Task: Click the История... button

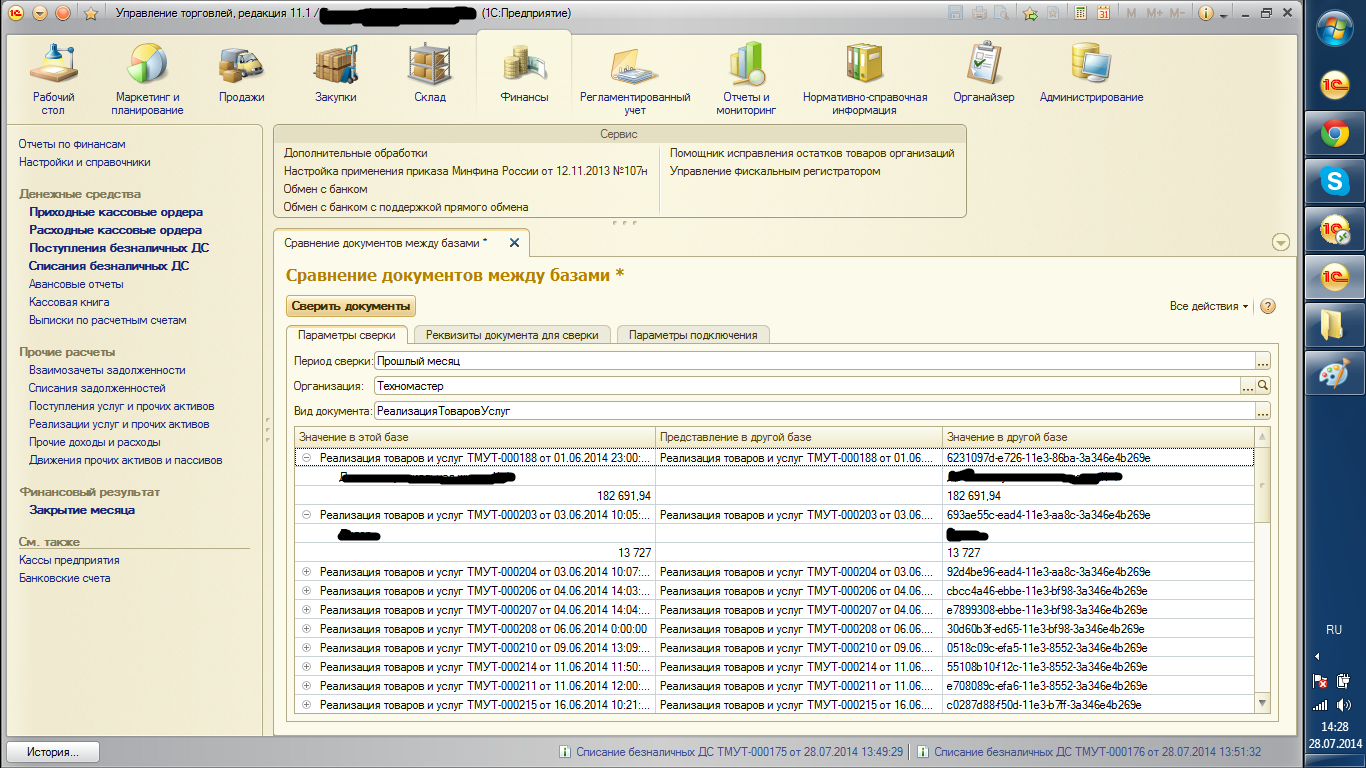Action: (x=53, y=752)
